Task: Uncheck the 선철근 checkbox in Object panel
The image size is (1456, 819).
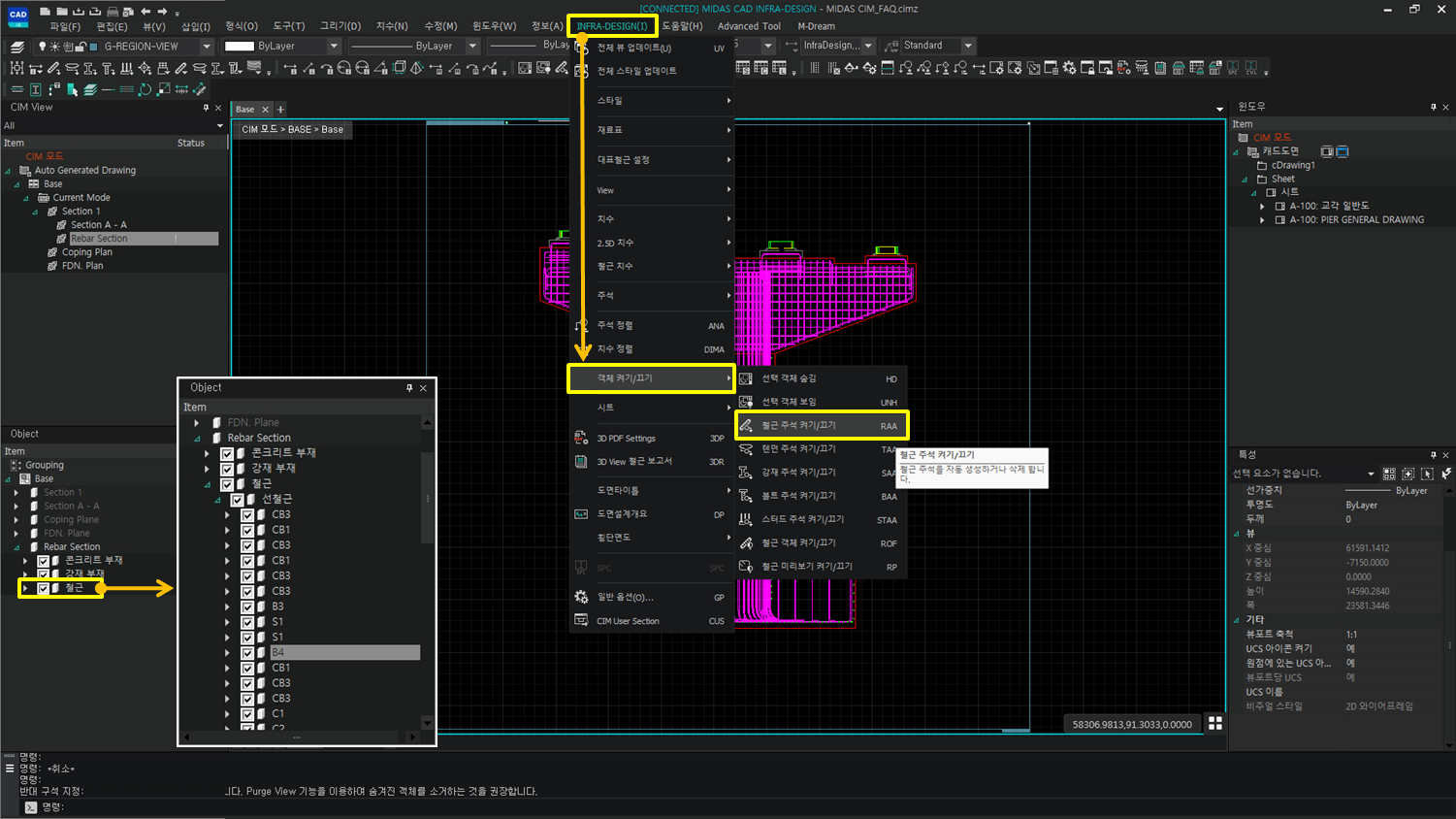Action: 236,499
